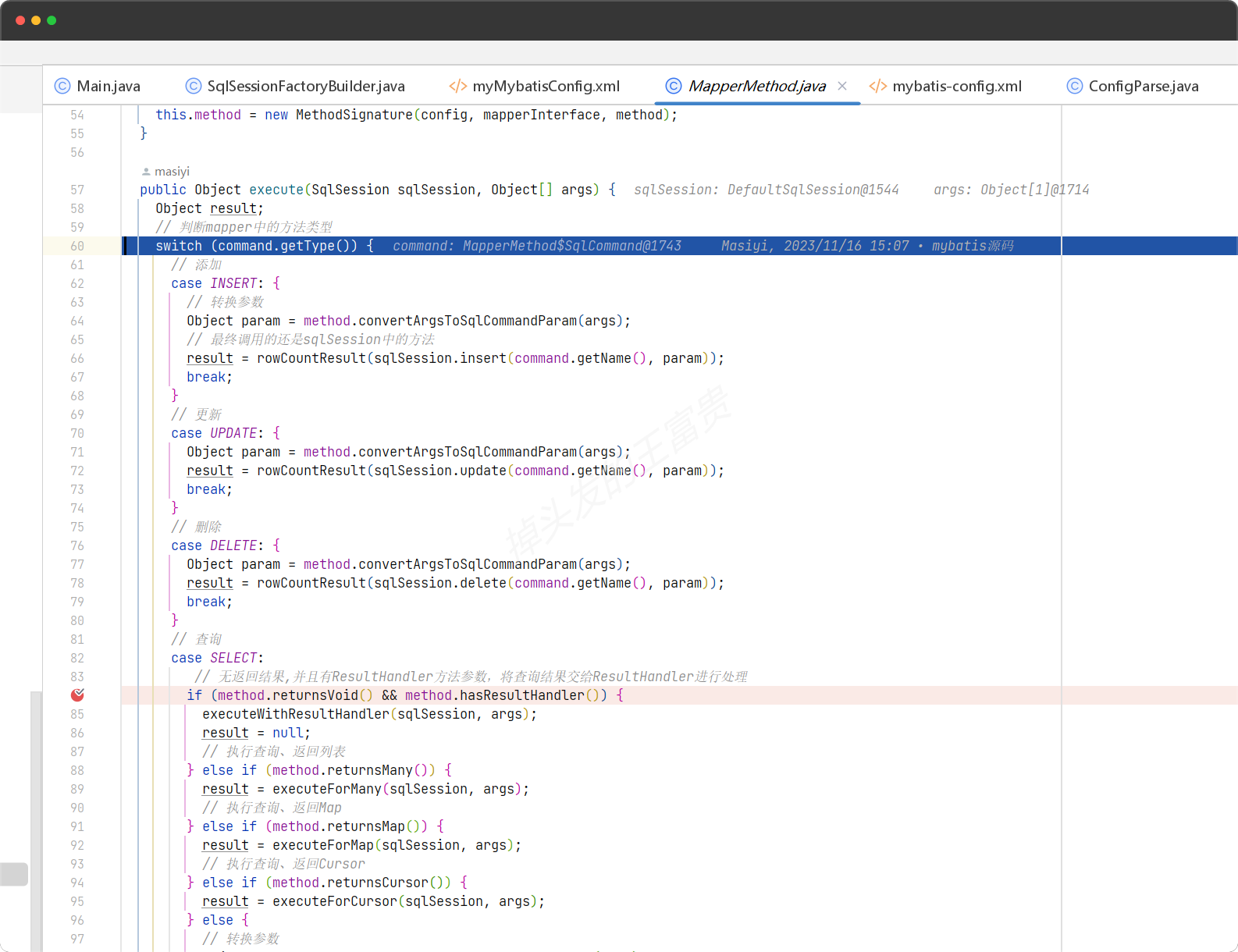This screenshot has width=1238, height=952.
Task: Open the myMybatisConfig.xml tab
Action: (535, 86)
